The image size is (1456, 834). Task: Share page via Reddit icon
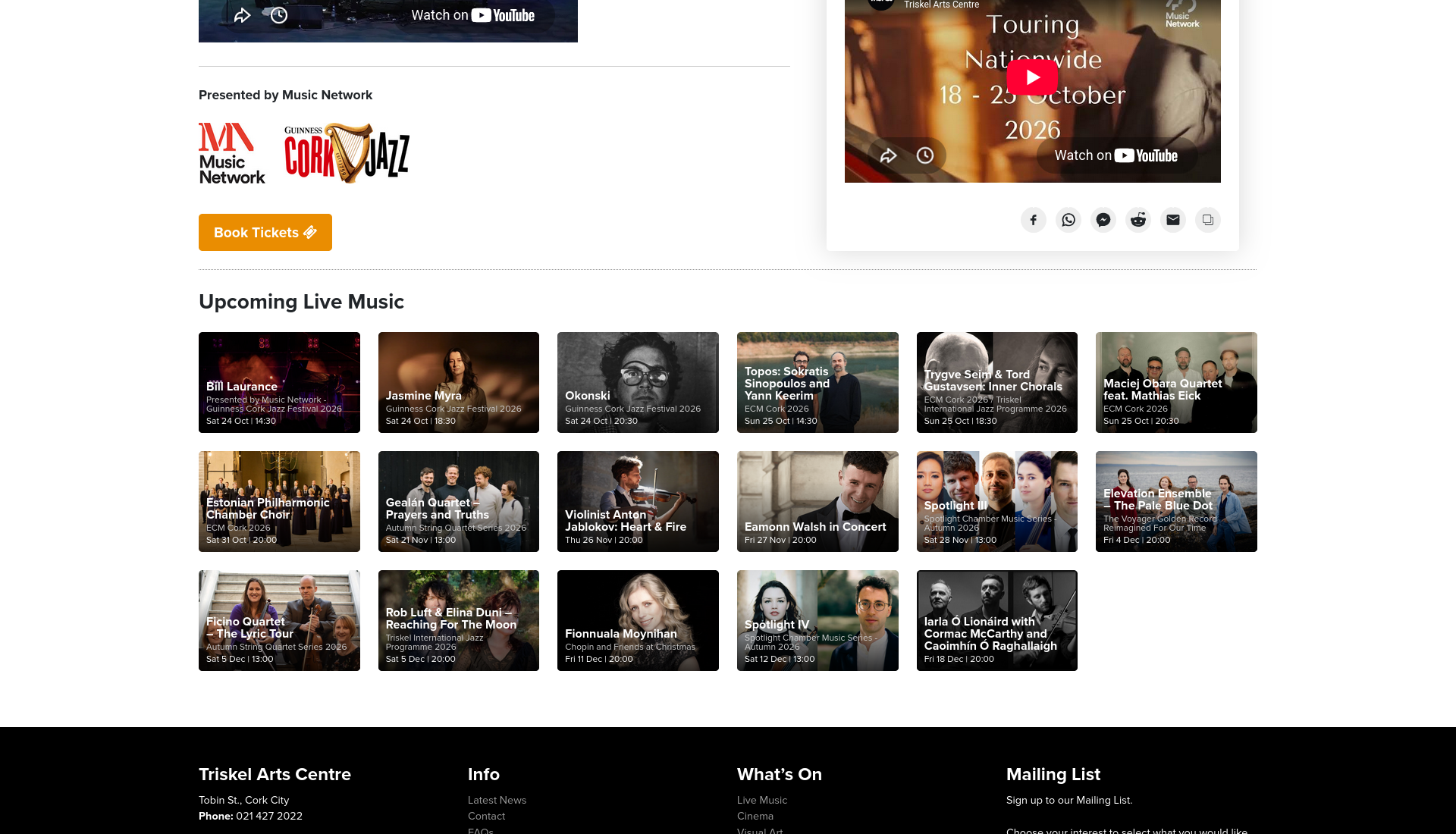pos(1137,220)
